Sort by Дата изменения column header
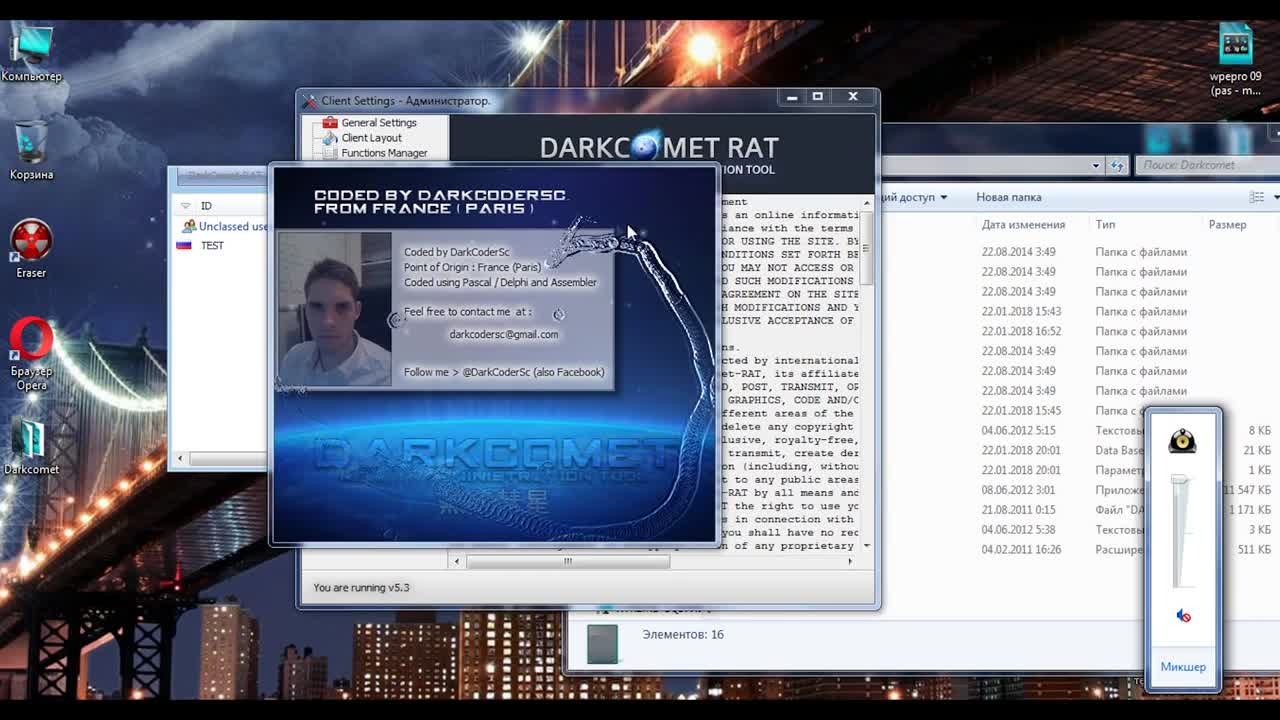This screenshot has height=720, width=1280. click(1023, 225)
